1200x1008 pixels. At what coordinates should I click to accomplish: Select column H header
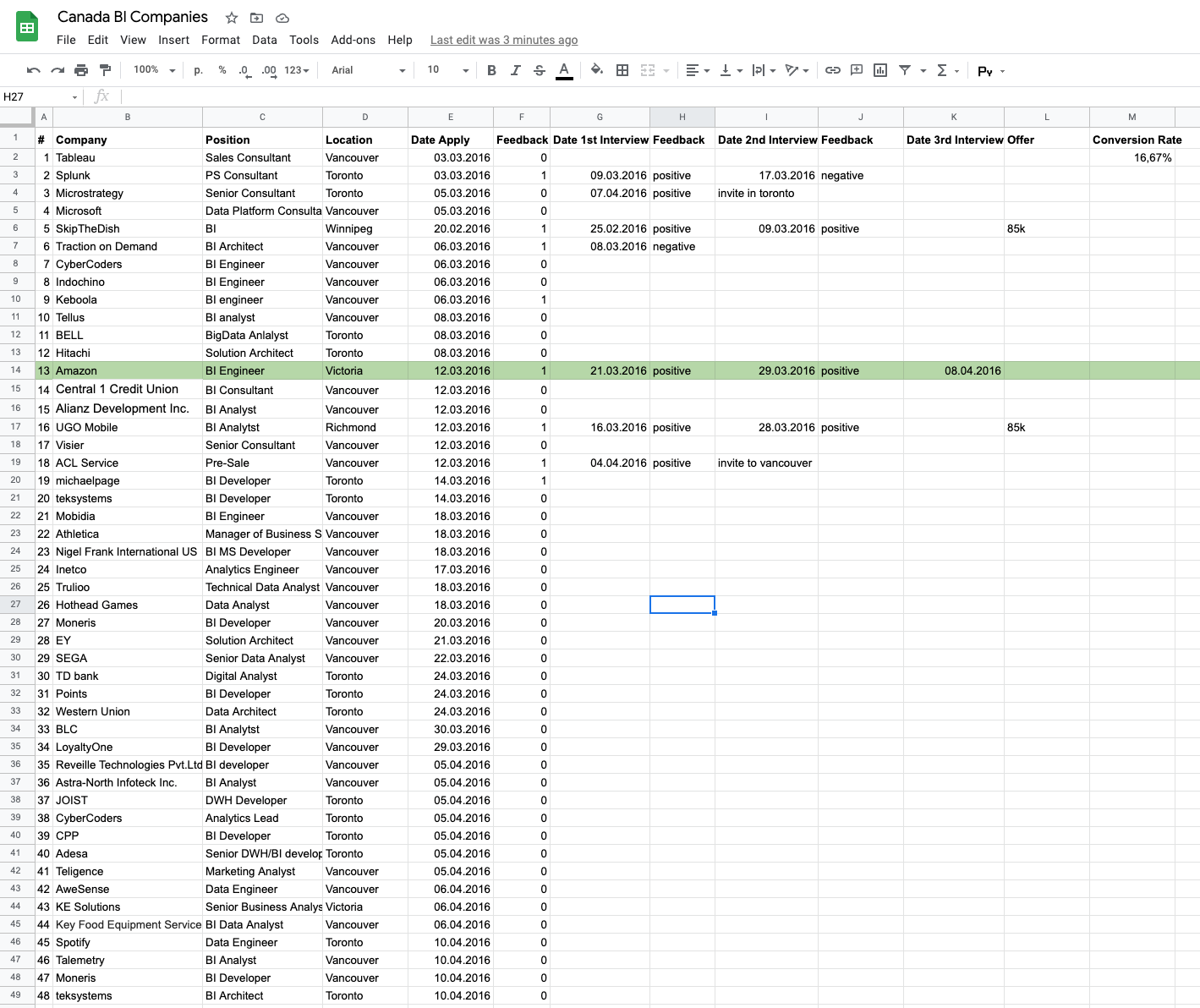tap(682, 117)
